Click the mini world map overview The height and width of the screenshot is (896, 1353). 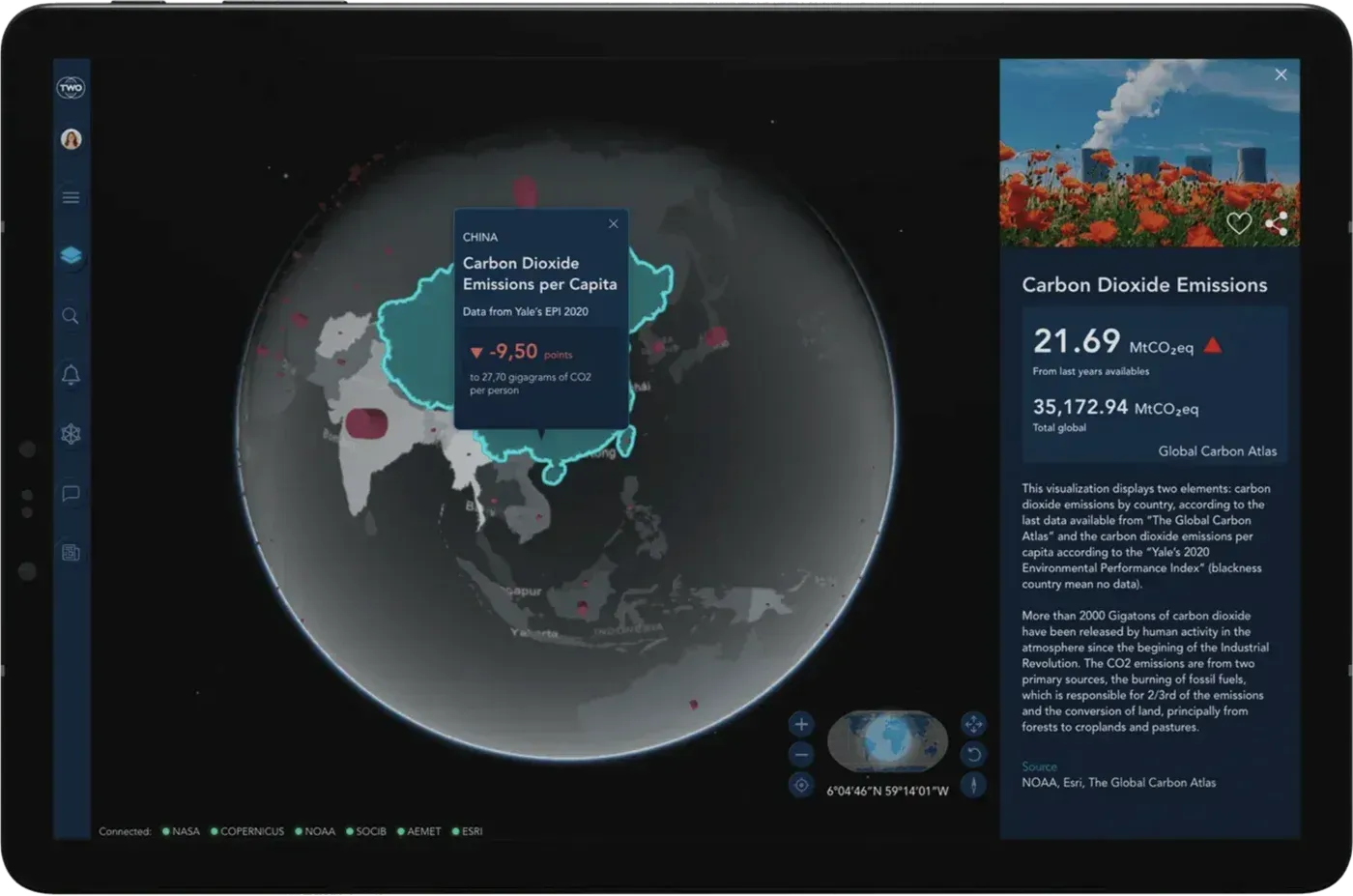[887, 741]
